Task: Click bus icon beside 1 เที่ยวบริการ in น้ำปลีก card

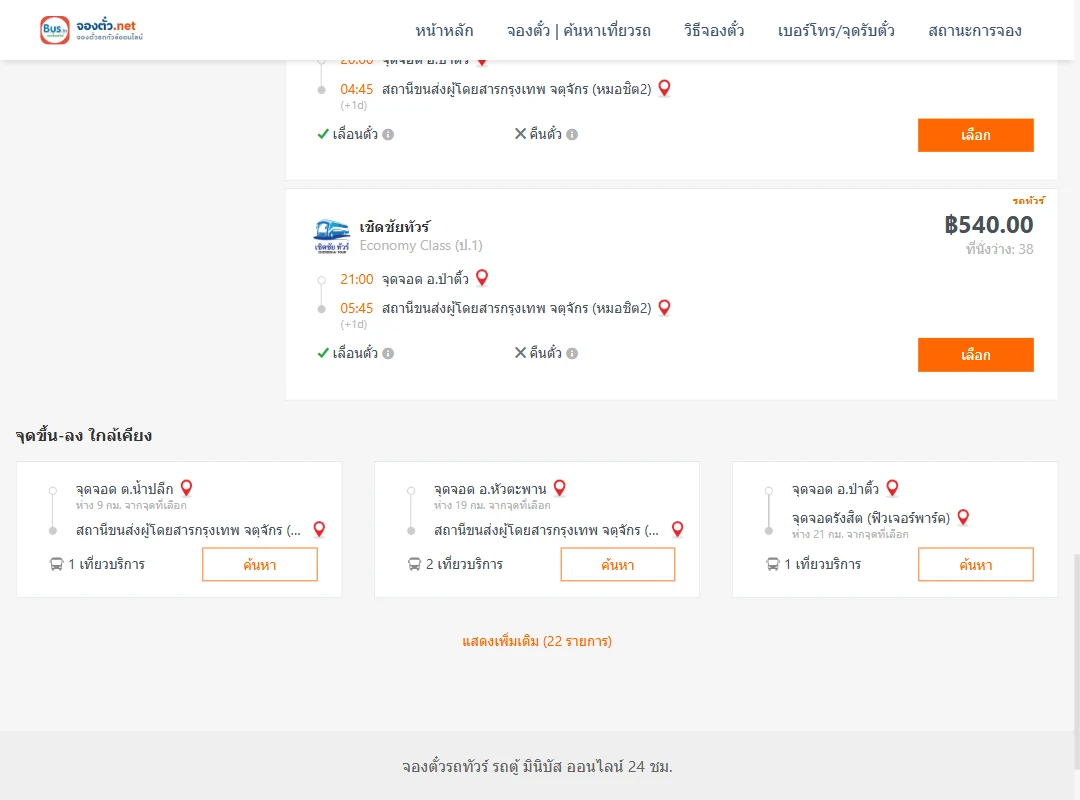Action: point(56,564)
